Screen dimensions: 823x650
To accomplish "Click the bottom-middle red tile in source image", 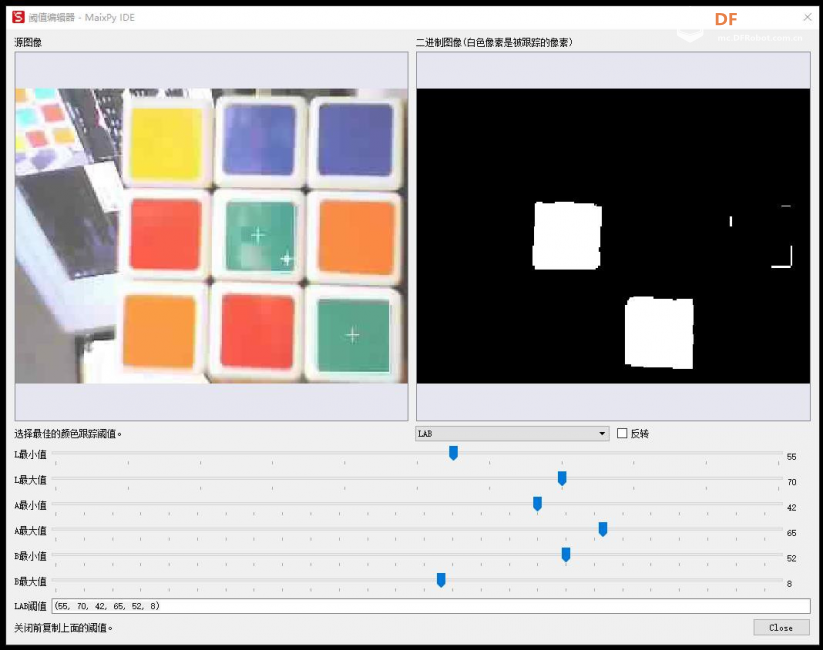I will (x=257, y=331).
